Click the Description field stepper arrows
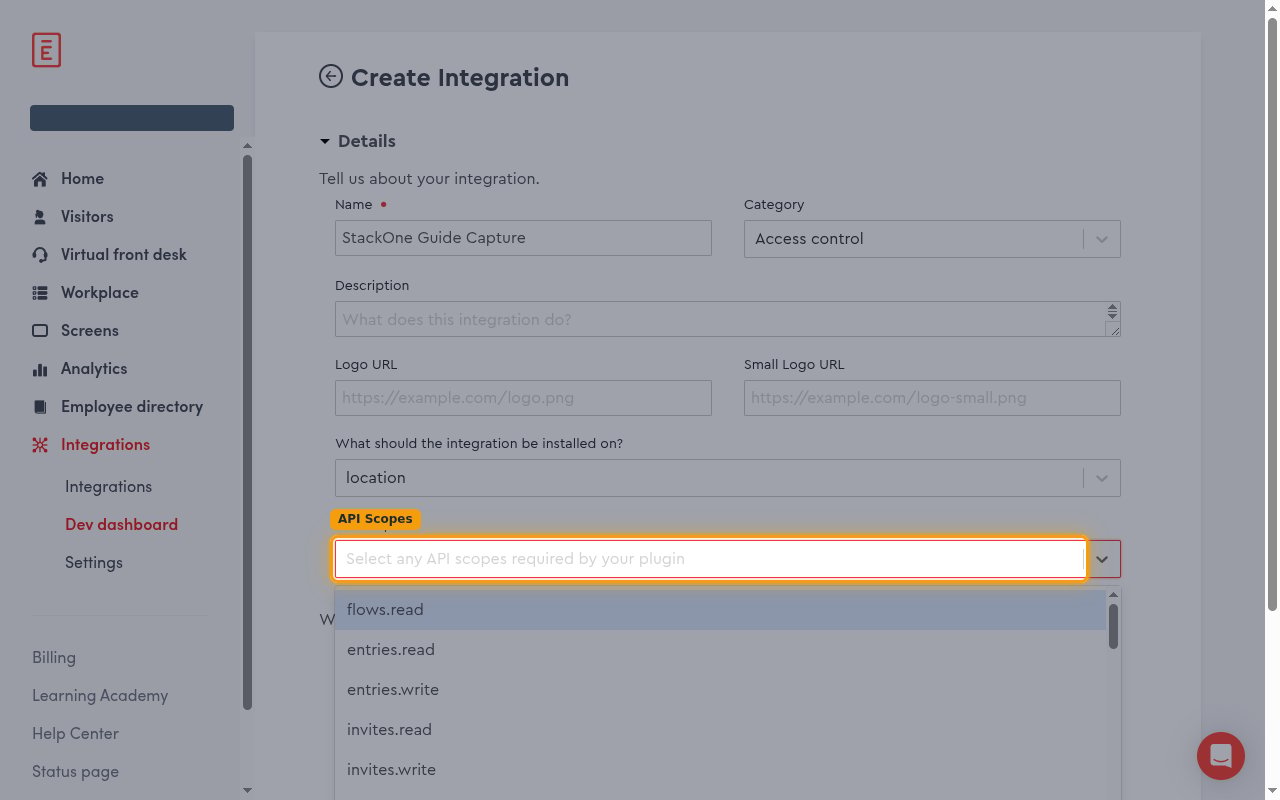The image size is (1280, 800). click(1112, 312)
